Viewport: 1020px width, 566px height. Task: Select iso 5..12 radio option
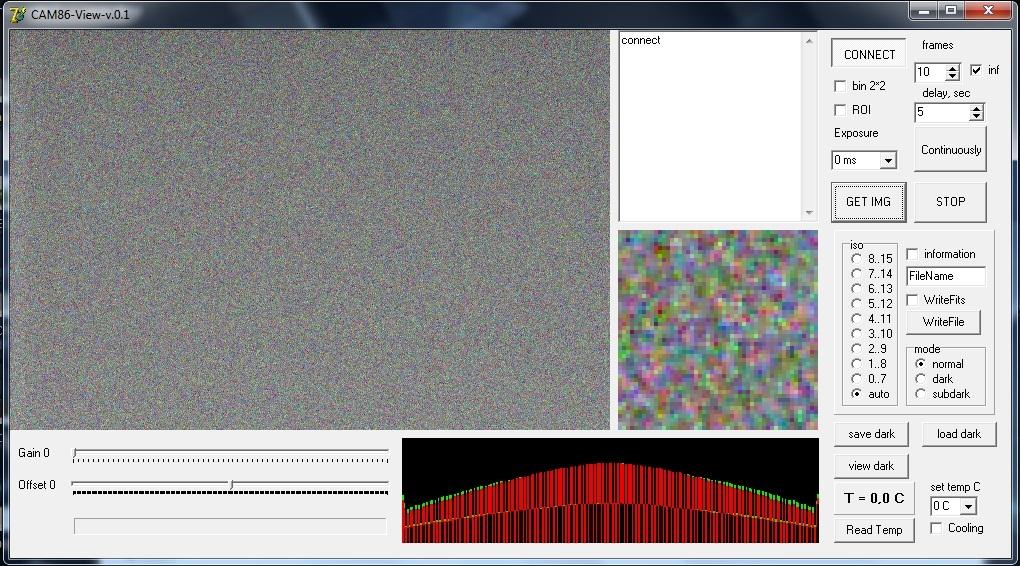[x=856, y=303]
